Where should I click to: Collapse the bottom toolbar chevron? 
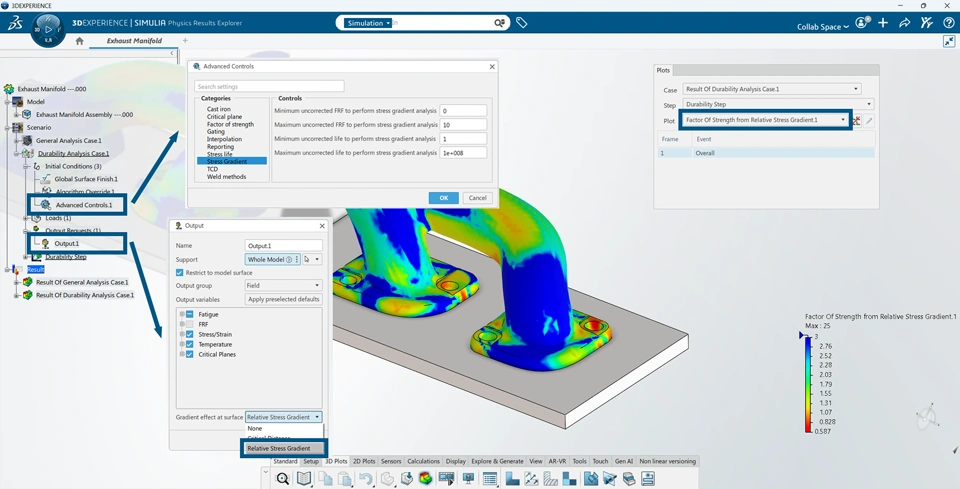coord(265,471)
